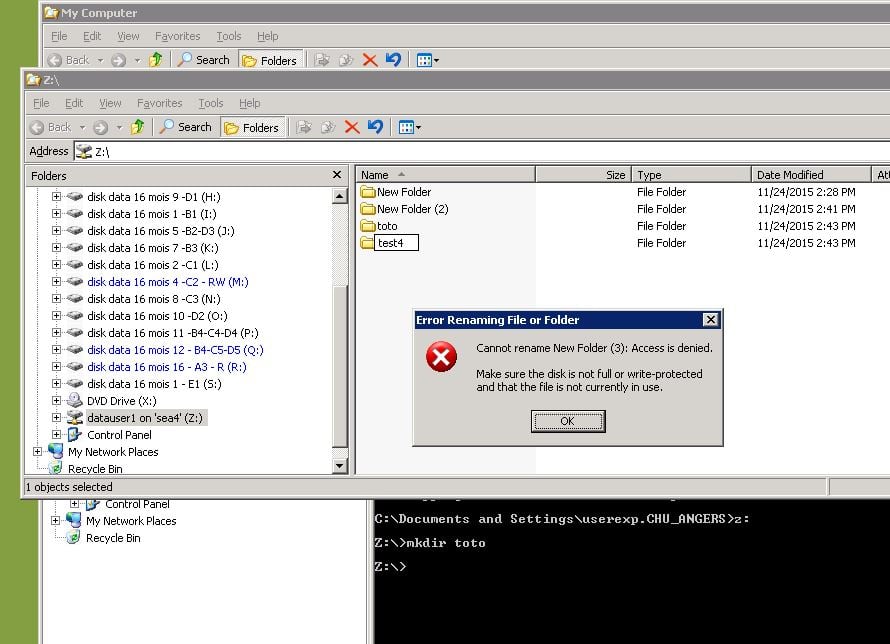Expand My Network Places in My Computer window
This screenshot has height=644, width=890.
click(x=55, y=520)
